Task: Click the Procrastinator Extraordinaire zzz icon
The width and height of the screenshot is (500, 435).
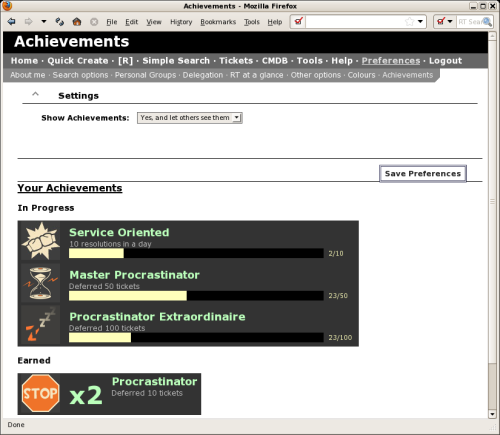Action: click(41, 325)
